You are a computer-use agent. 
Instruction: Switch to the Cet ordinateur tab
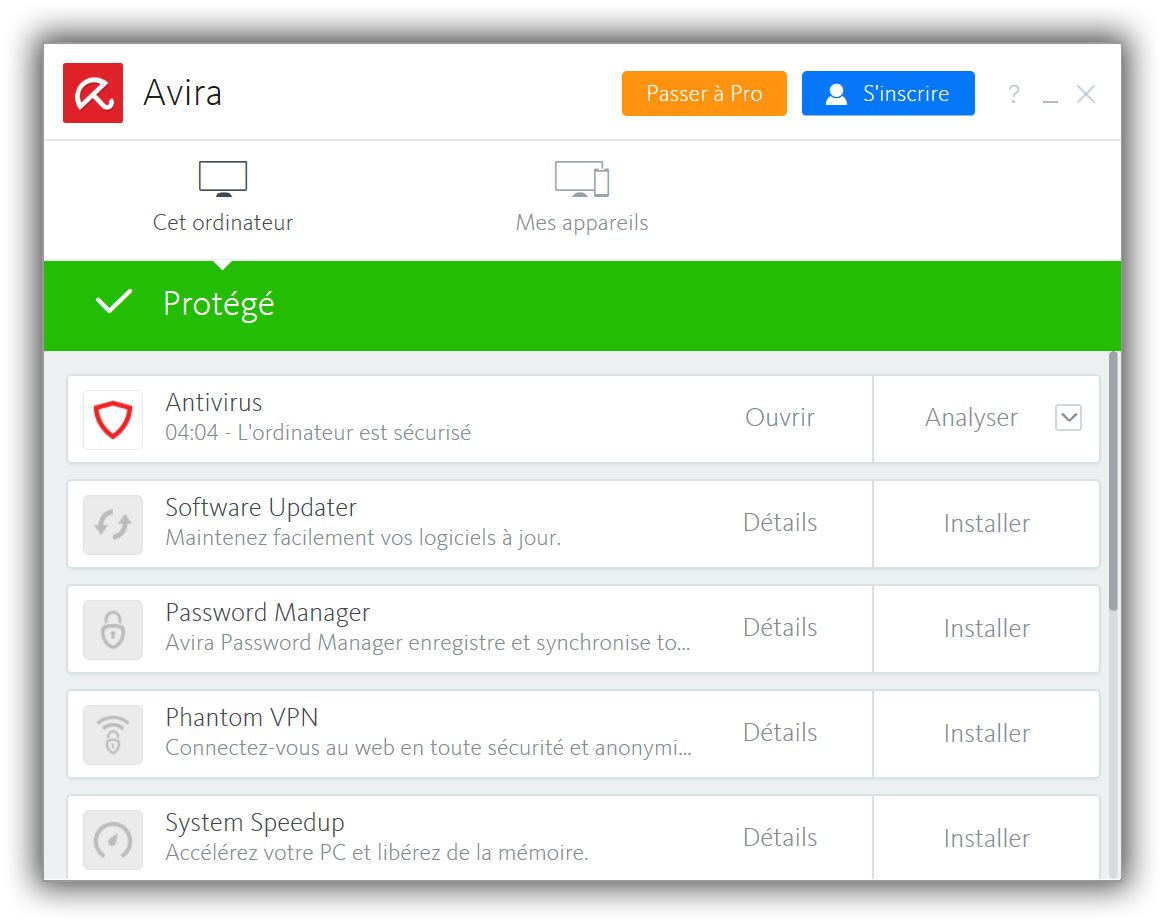(223, 199)
